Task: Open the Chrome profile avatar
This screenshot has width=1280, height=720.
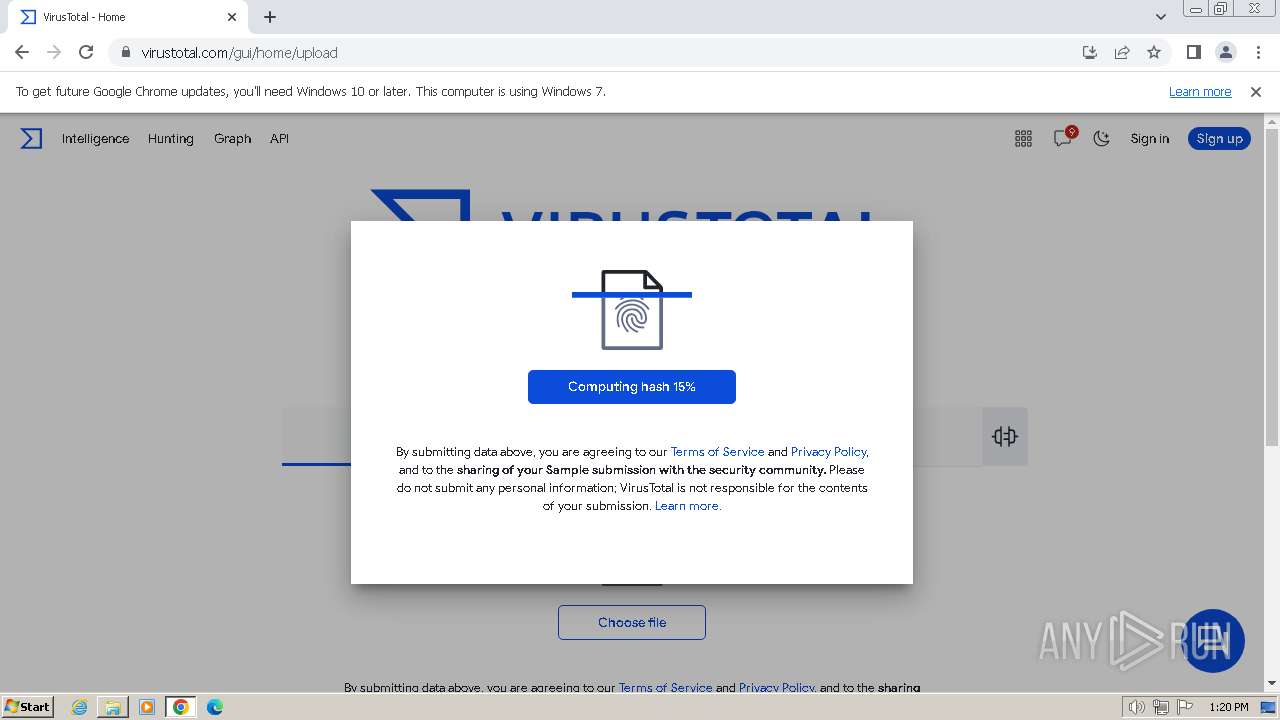Action: tap(1226, 53)
